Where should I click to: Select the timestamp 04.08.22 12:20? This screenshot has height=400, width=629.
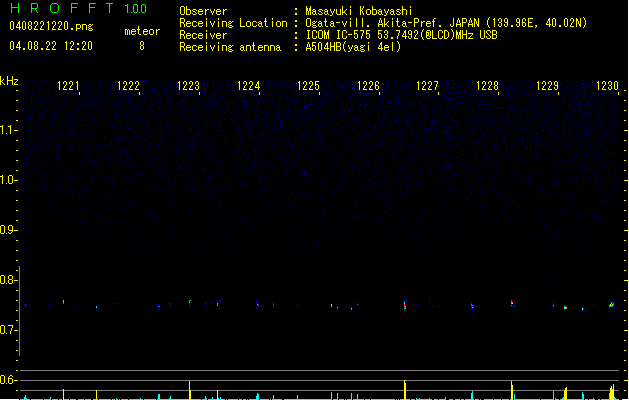tap(51, 46)
